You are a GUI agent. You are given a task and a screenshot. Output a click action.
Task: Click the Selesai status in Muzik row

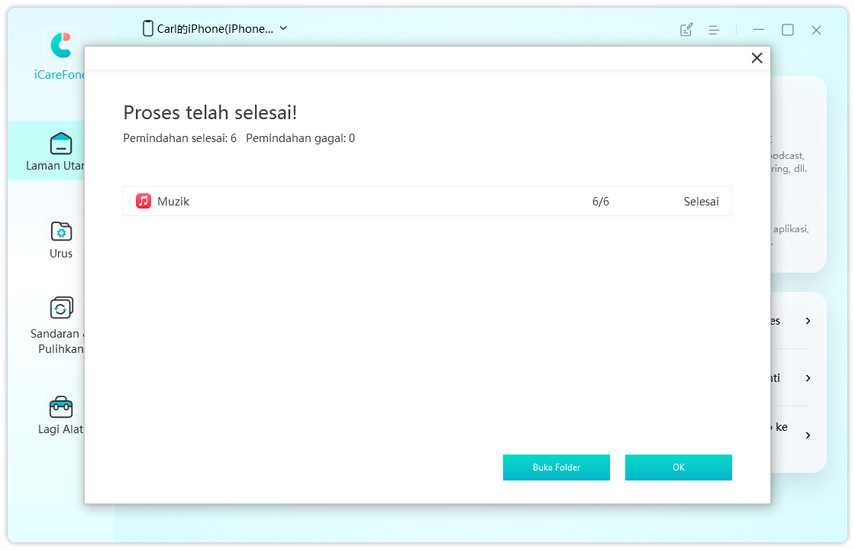[701, 201]
